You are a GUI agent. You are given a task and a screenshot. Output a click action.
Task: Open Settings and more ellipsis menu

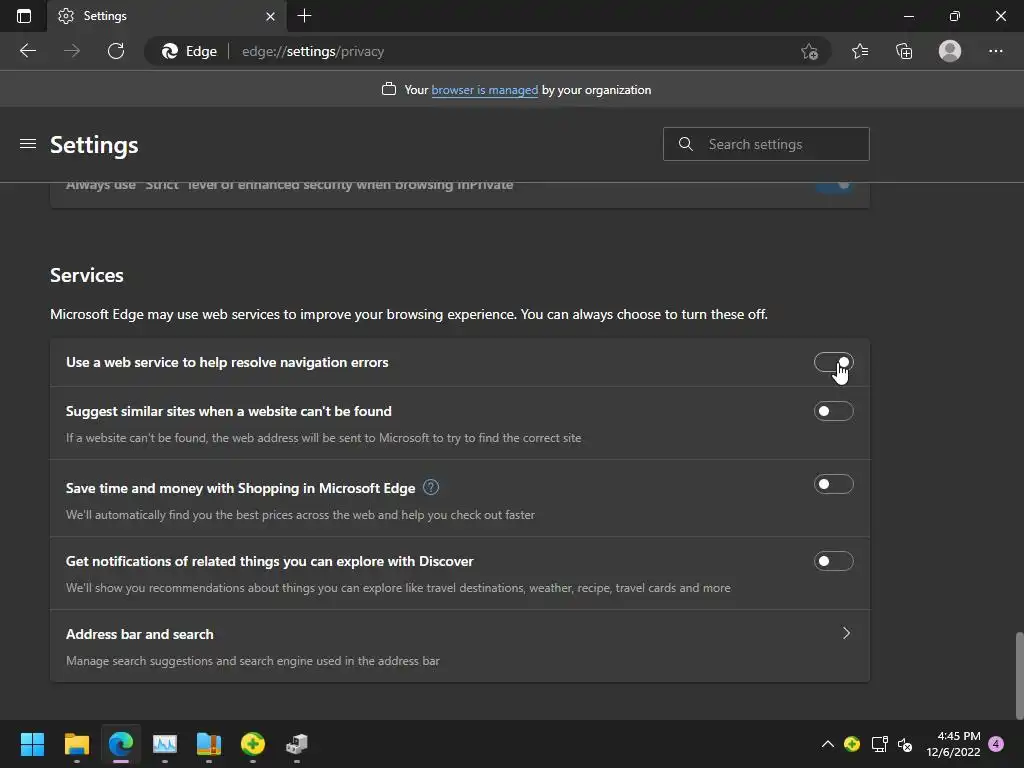[x=995, y=51]
